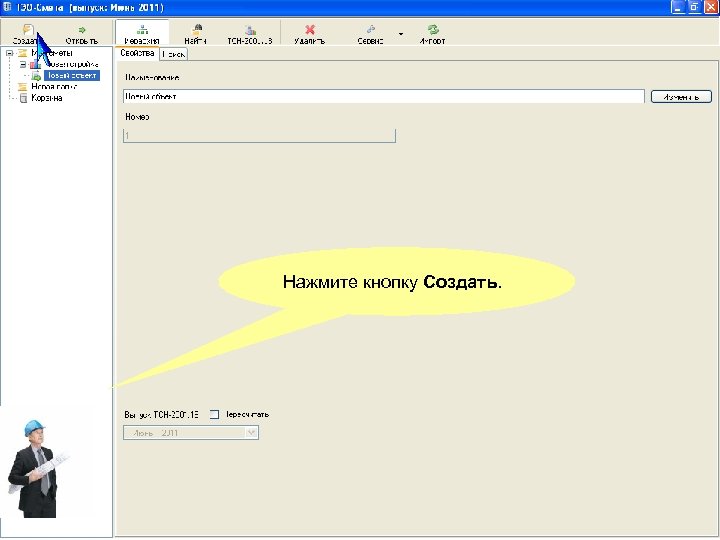The height and width of the screenshot is (540, 720).
Task: Switch to the Свойства tab
Action: click(x=137, y=53)
